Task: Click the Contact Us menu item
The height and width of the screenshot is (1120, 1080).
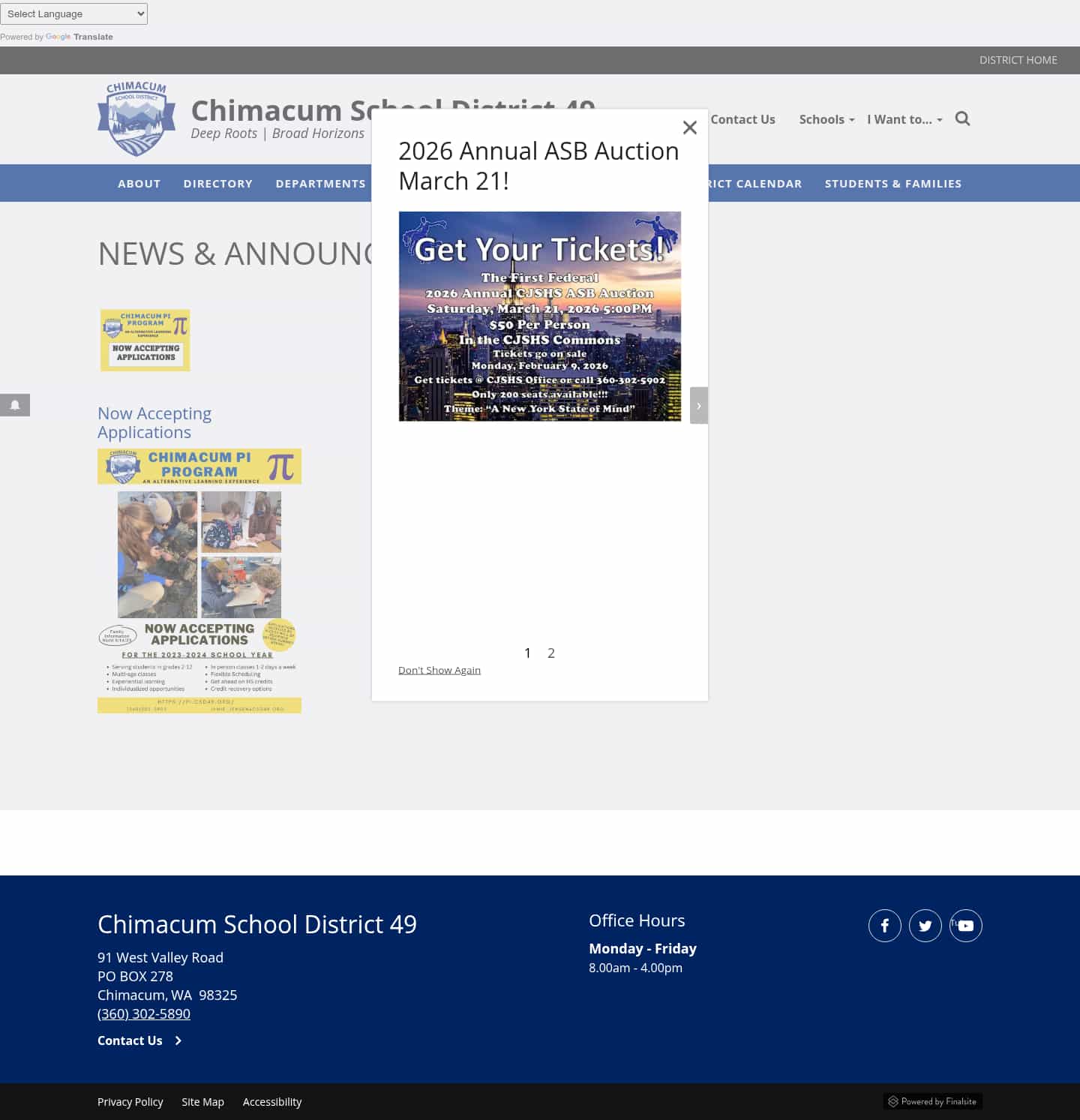Action: [x=742, y=119]
